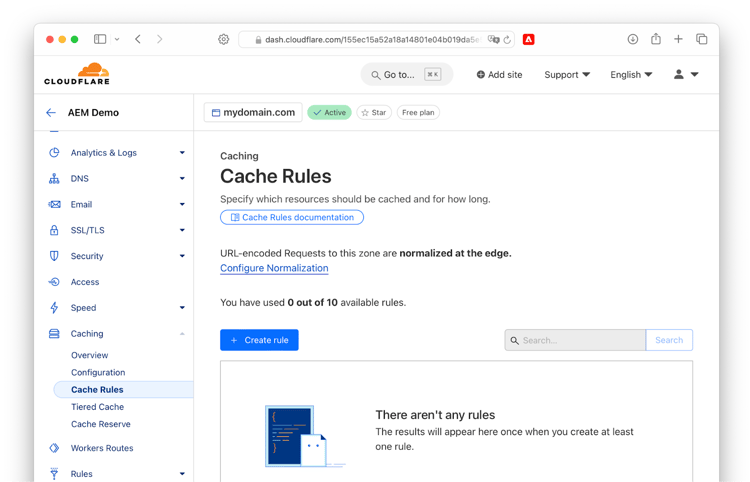Open Workers Routes in the sidebar
This screenshot has height=482, width=750.
point(102,448)
